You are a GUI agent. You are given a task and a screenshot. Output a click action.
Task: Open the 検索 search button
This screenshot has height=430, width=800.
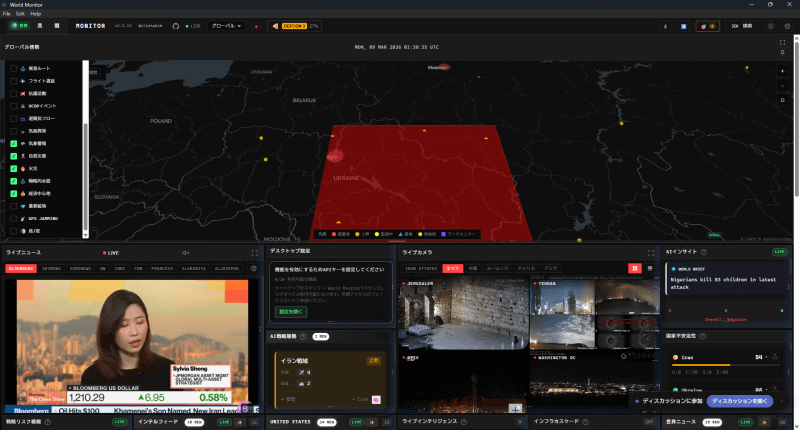click(x=742, y=26)
